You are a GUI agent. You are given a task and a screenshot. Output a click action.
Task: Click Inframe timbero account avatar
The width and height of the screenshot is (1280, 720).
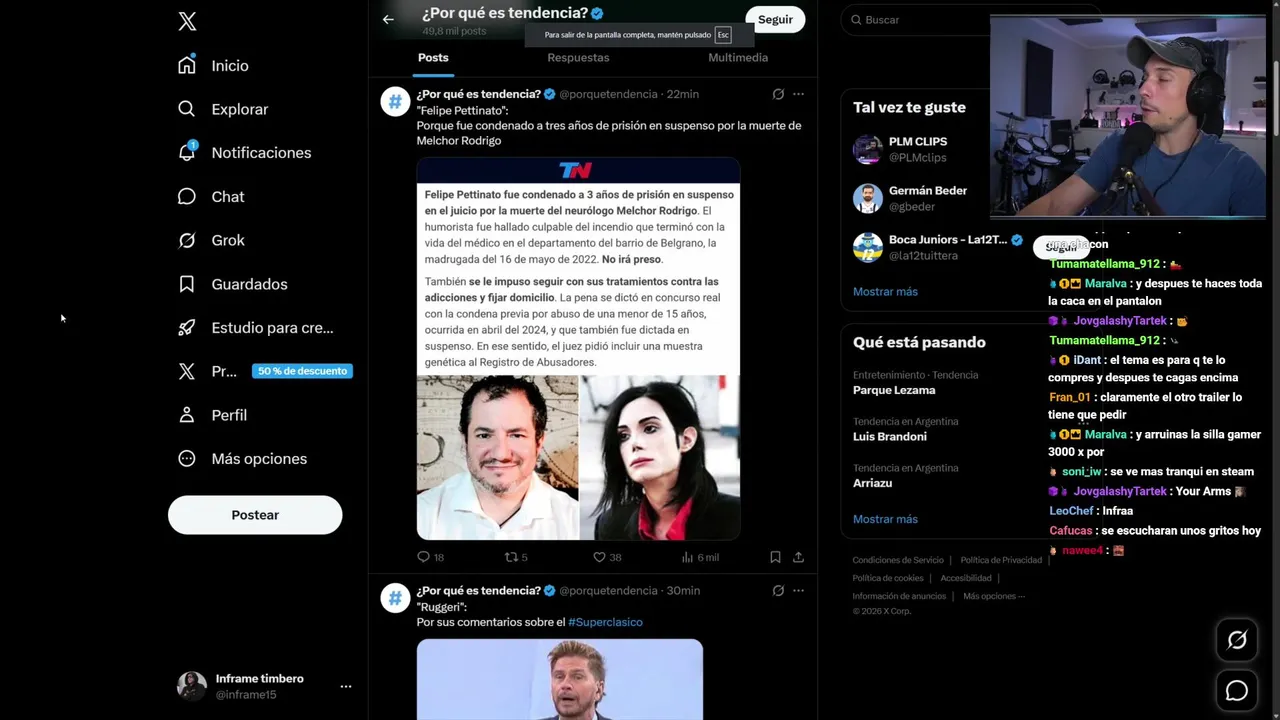[x=191, y=686]
